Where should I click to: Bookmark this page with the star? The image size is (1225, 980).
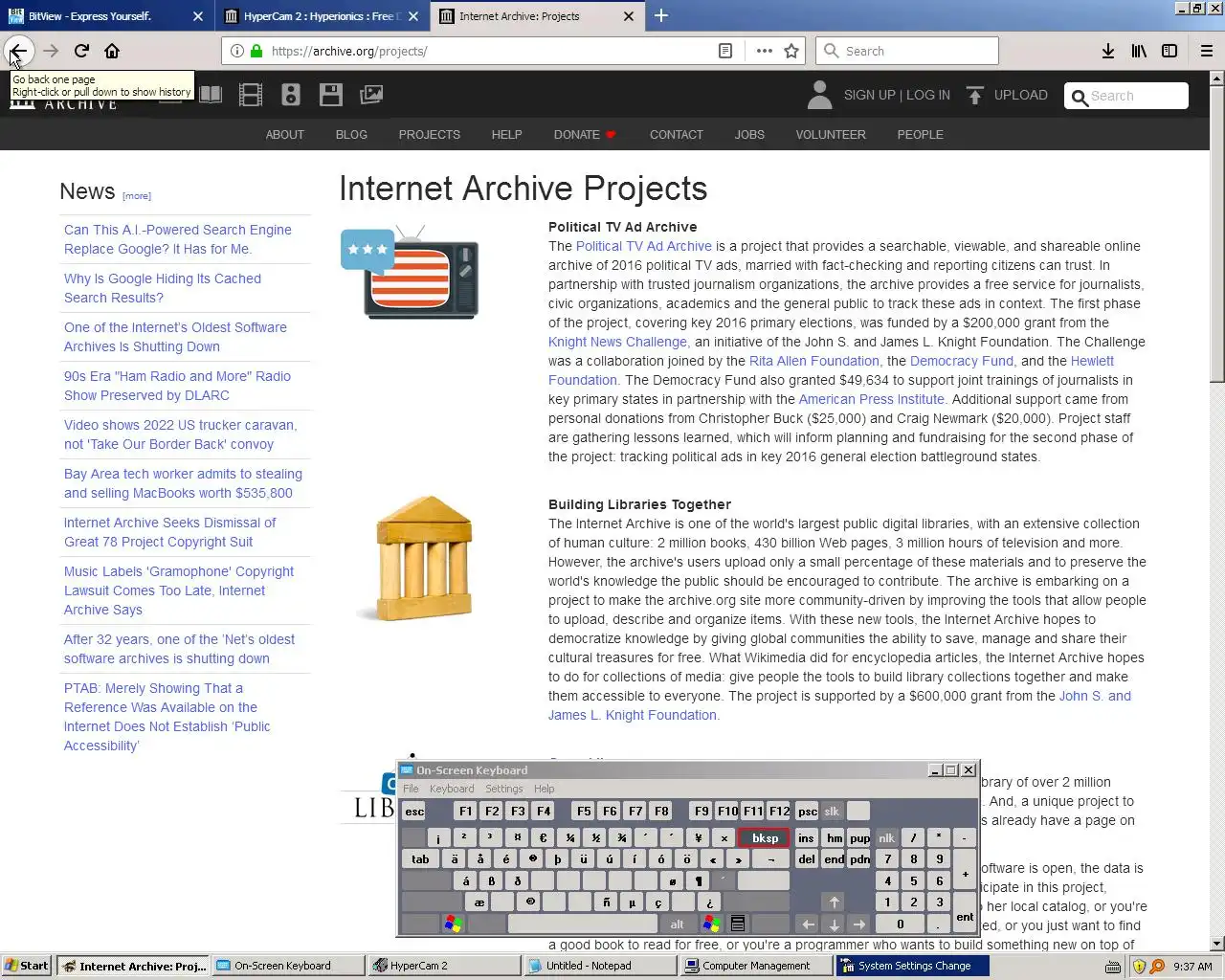791,51
